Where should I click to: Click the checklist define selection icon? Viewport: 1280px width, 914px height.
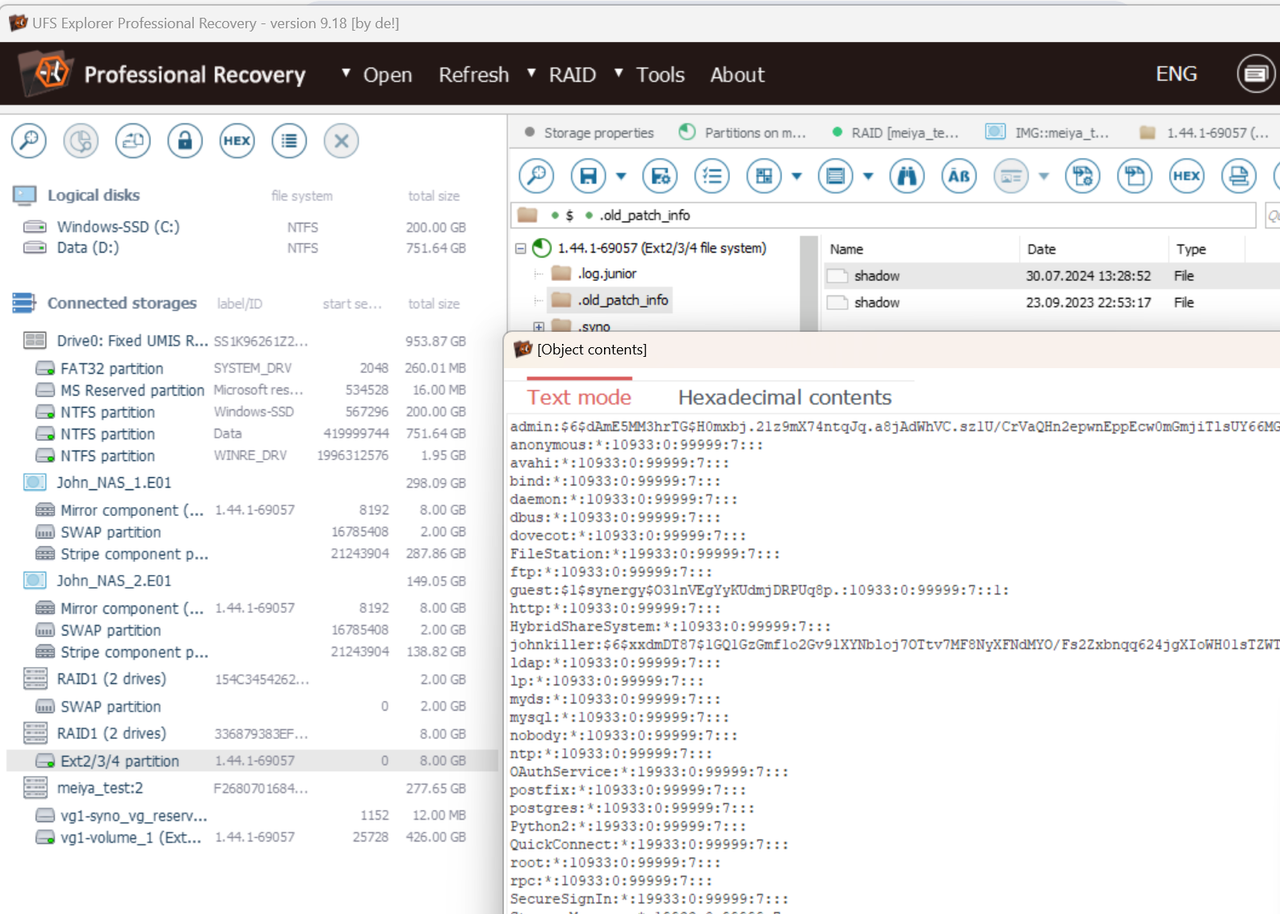point(712,177)
